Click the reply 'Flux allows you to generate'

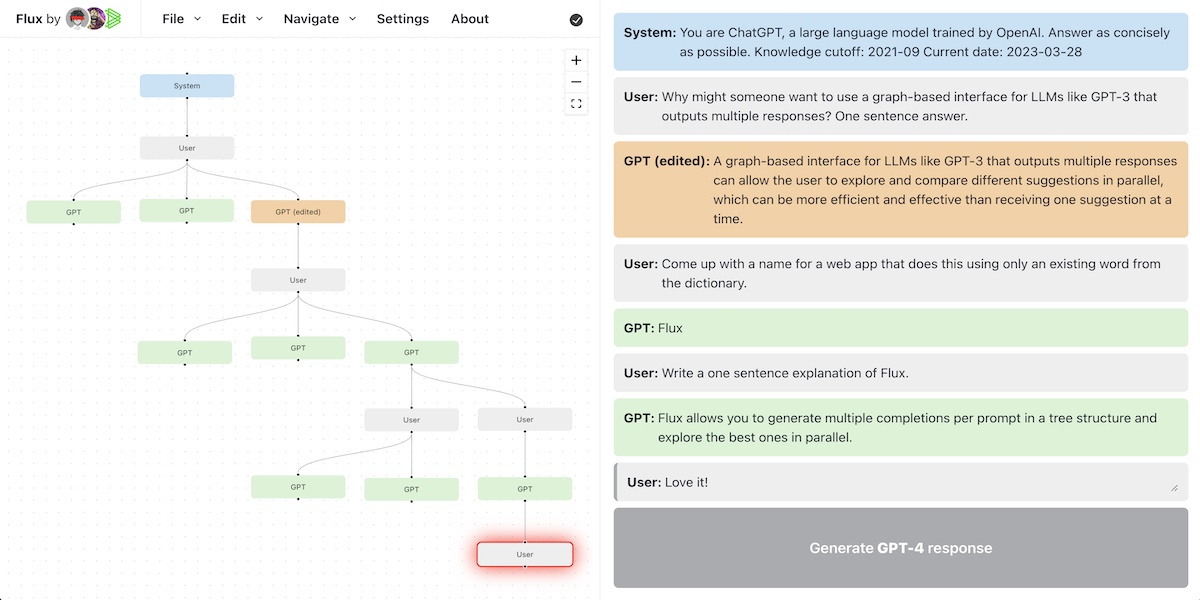pyautogui.click(x=901, y=428)
